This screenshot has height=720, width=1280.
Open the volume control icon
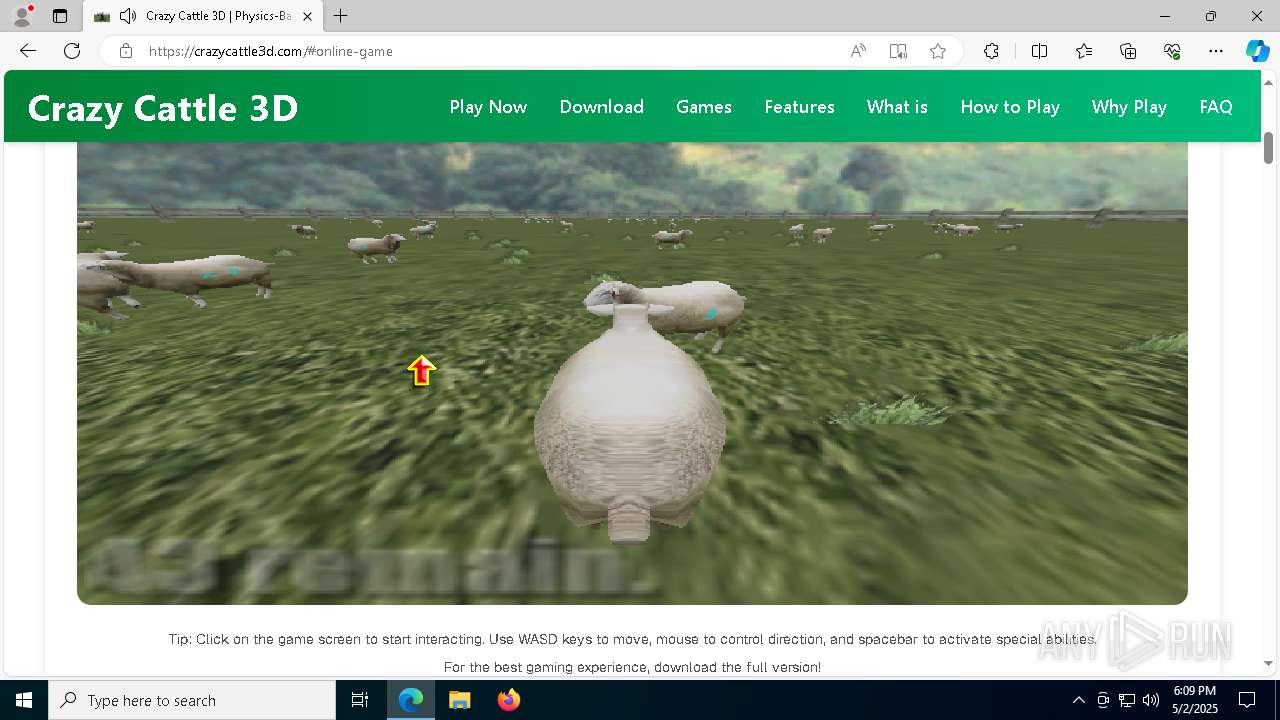click(1151, 700)
